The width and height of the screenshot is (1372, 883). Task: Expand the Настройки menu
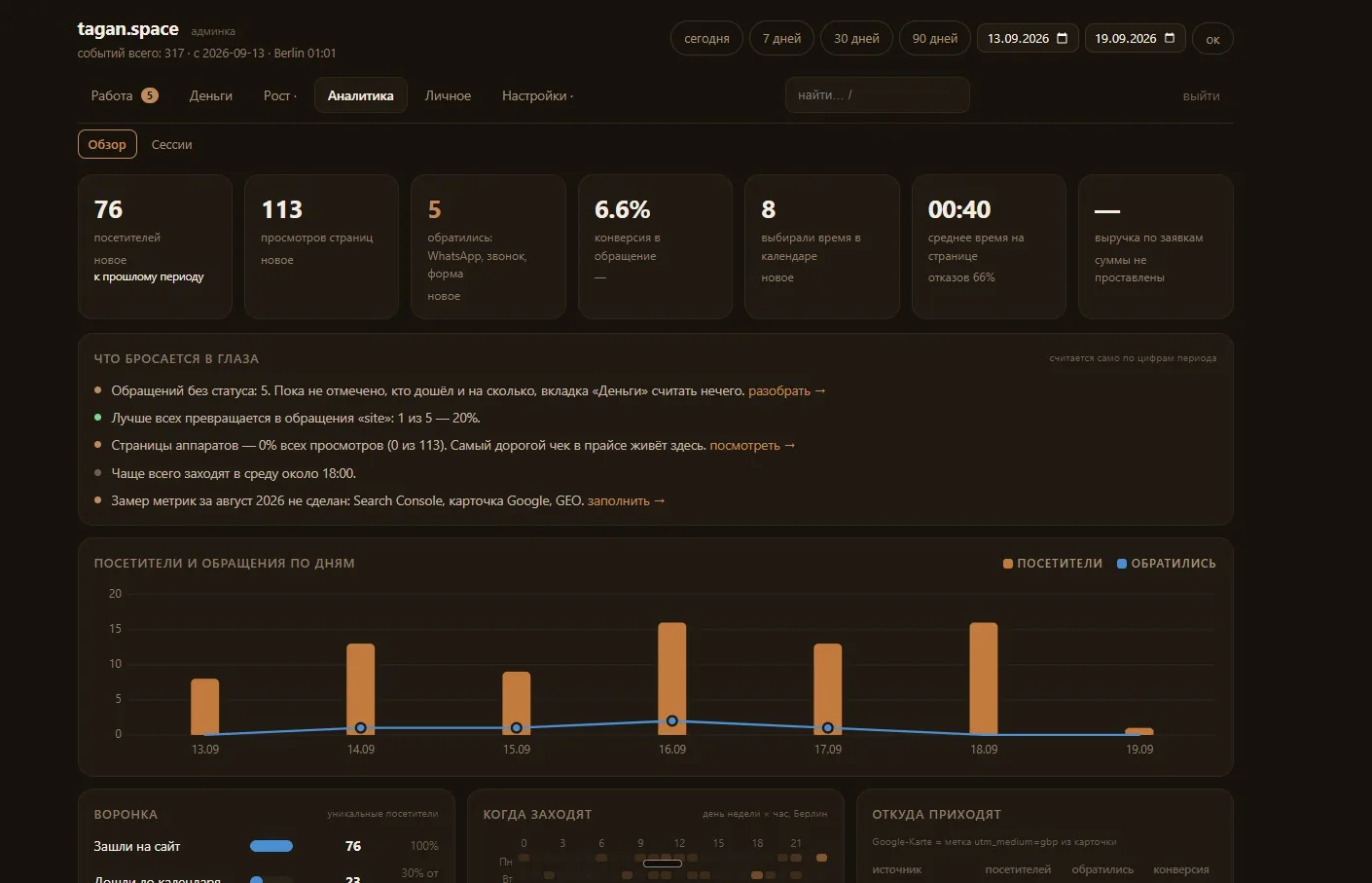(x=537, y=95)
